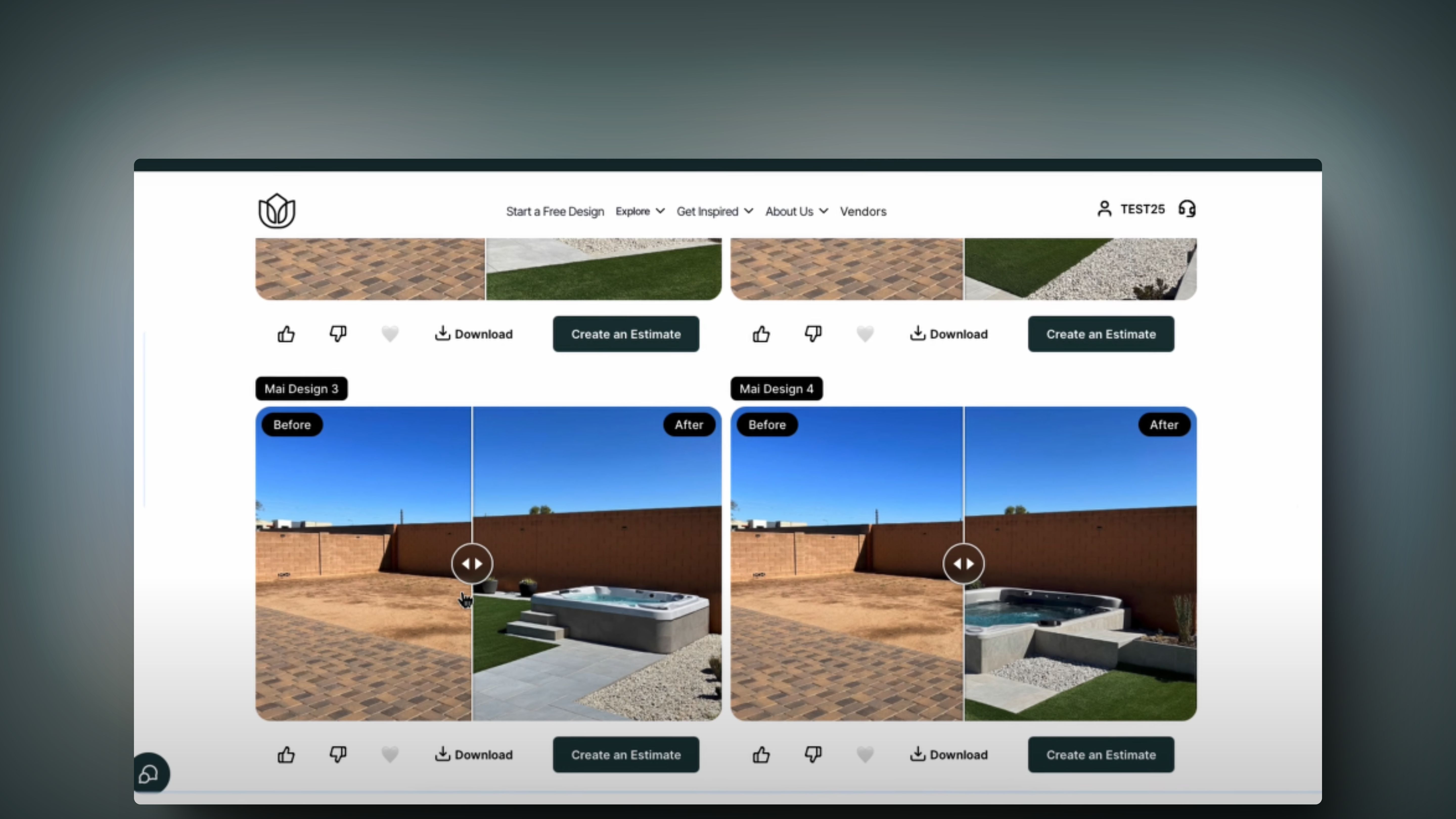Favorite Mai Design 3 with heart

[x=390, y=755]
